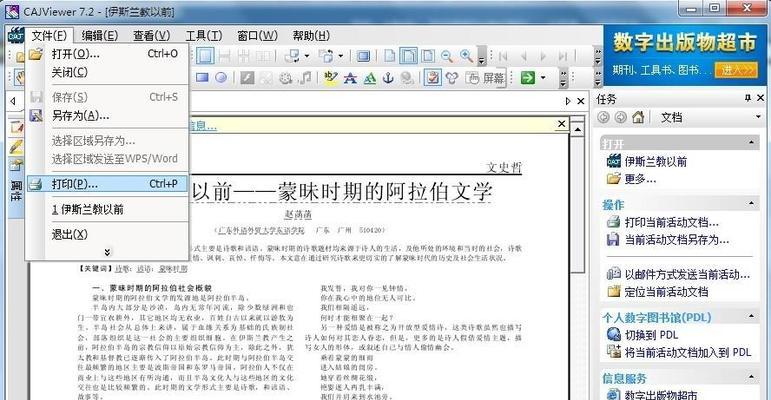This screenshot has width=771, height=400.
Task: Click the zoom in magnifier
Action: click(x=466, y=56)
